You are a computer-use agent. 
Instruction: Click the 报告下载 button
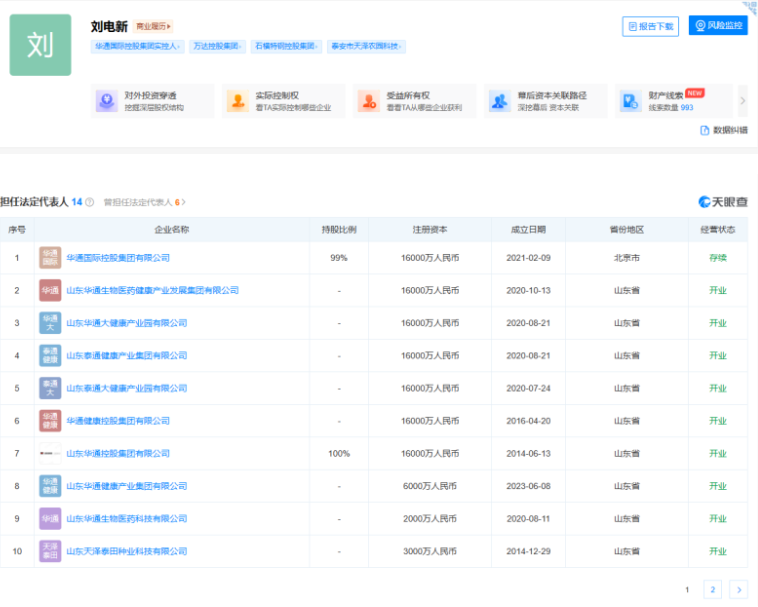click(x=650, y=26)
